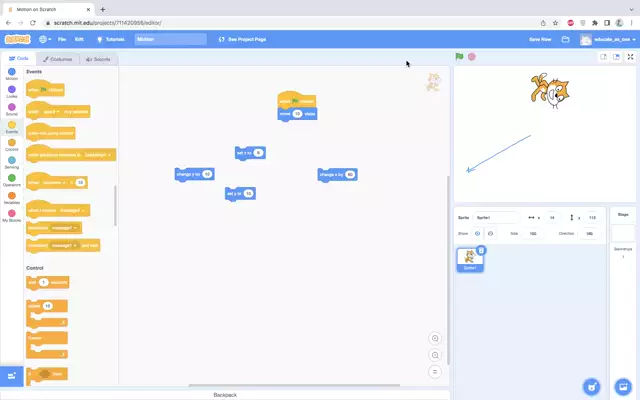The height and width of the screenshot is (400, 640).
Task: Click the sprite y position field
Action: [592, 218]
